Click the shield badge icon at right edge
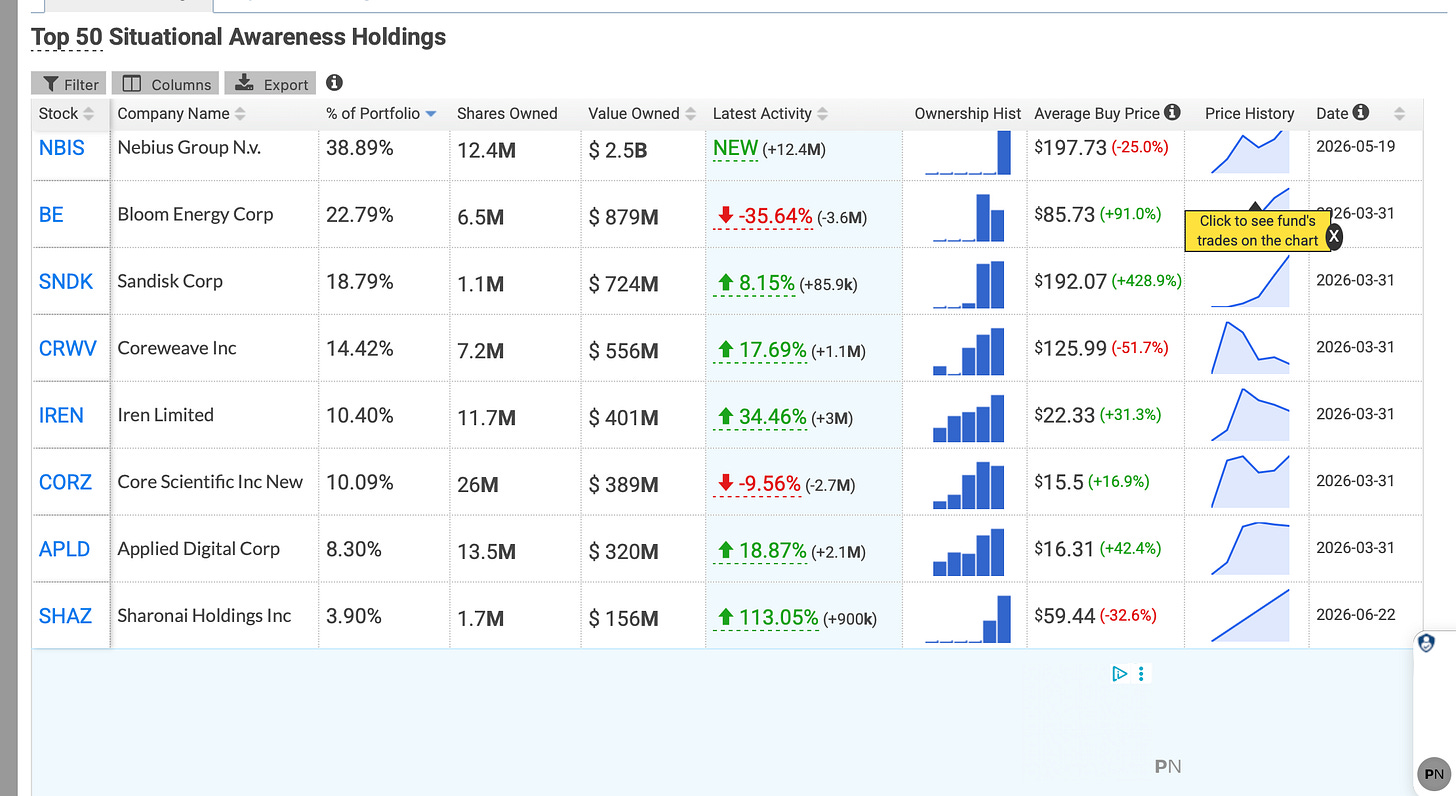The height and width of the screenshot is (796, 1456). click(1427, 644)
